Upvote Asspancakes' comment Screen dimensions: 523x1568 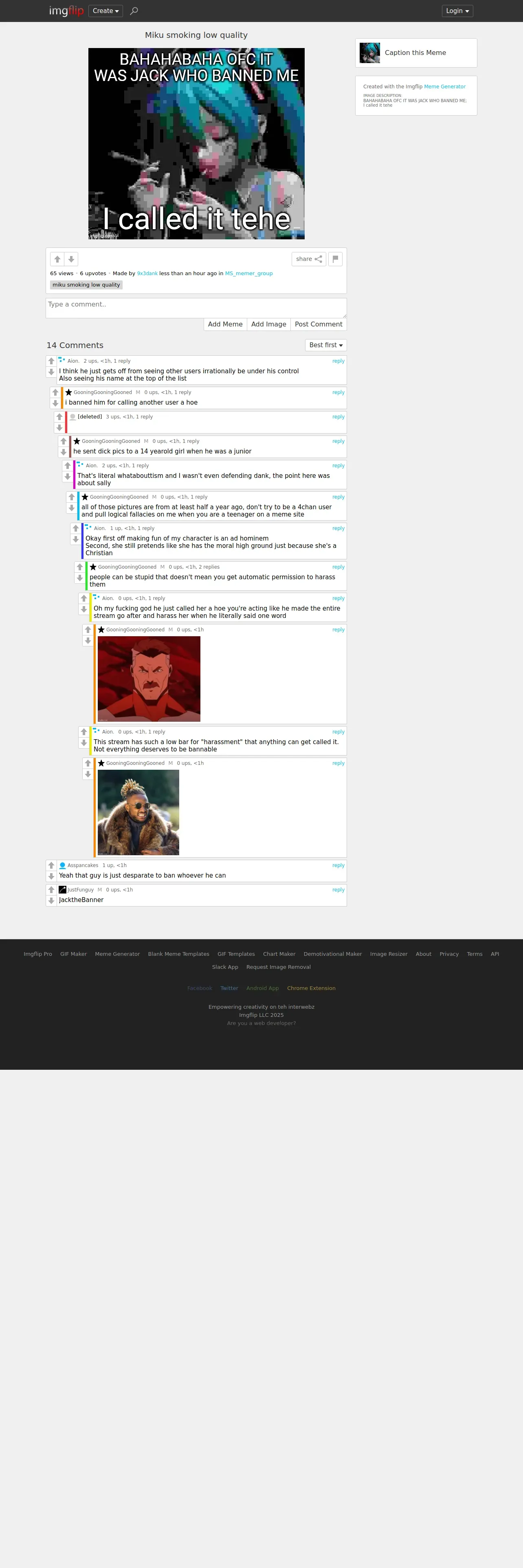(x=51, y=865)
